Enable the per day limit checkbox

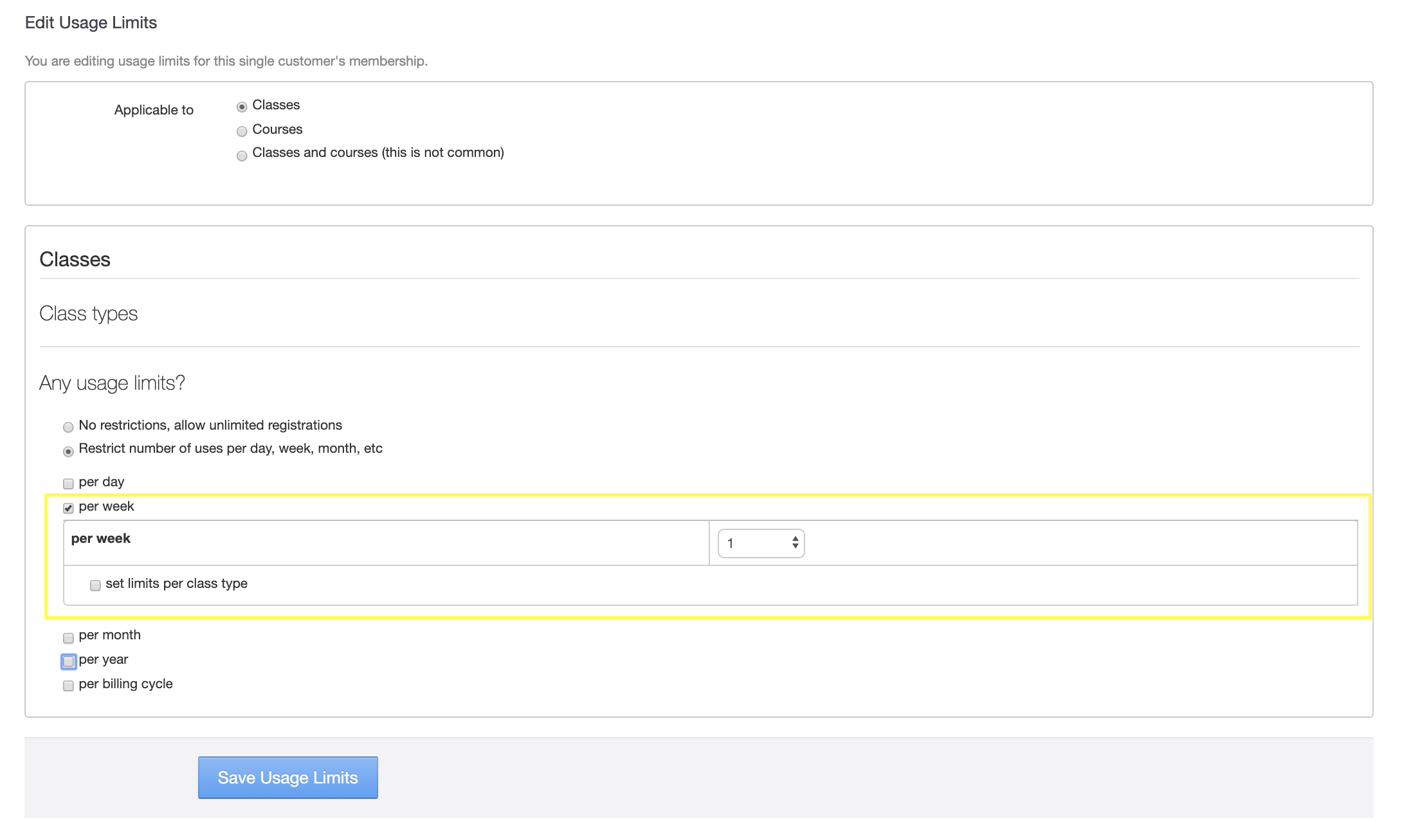(x=68, y=484)
